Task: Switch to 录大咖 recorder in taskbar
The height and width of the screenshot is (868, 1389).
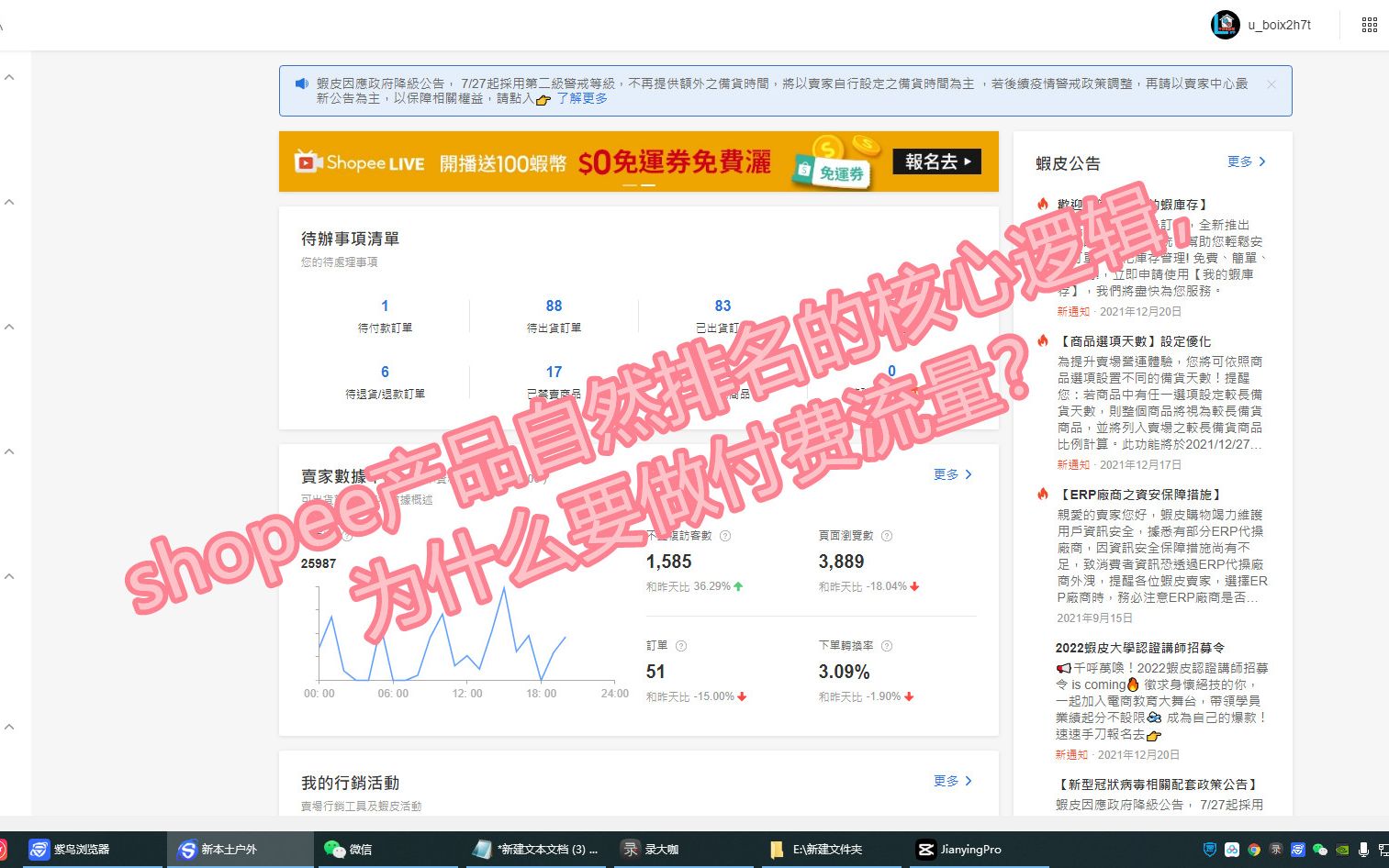Action: [683, 850]
